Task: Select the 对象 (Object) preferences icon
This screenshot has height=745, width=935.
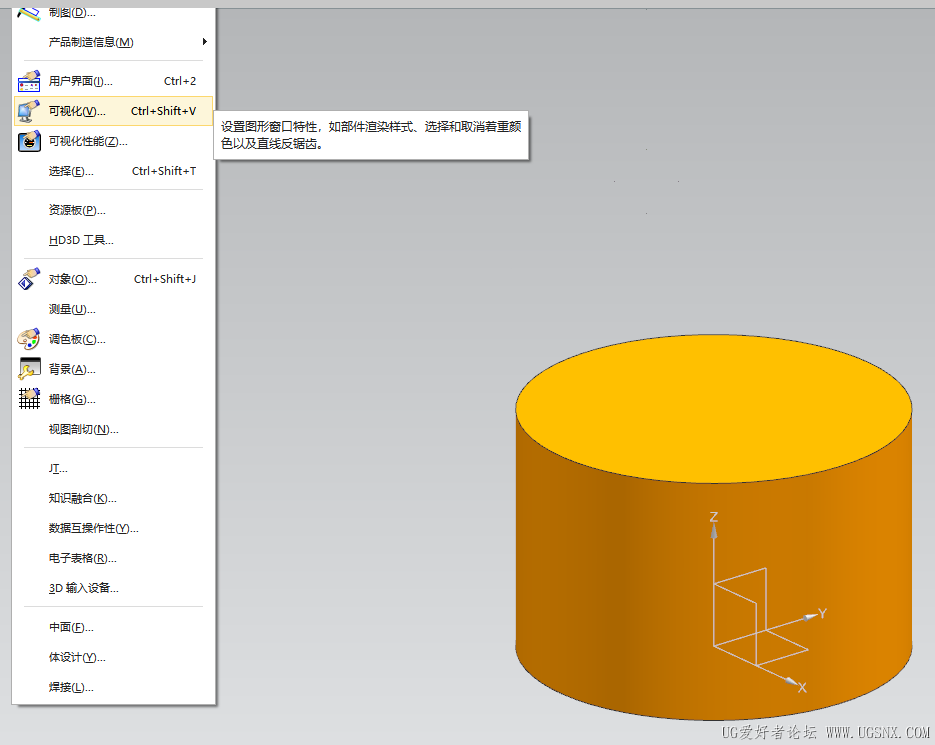Action: click(28, 278)
